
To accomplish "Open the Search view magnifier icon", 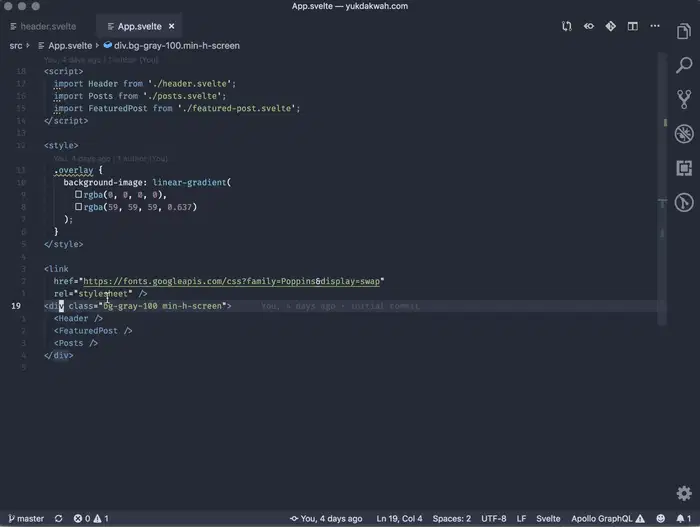I will [x=683, y=65].
